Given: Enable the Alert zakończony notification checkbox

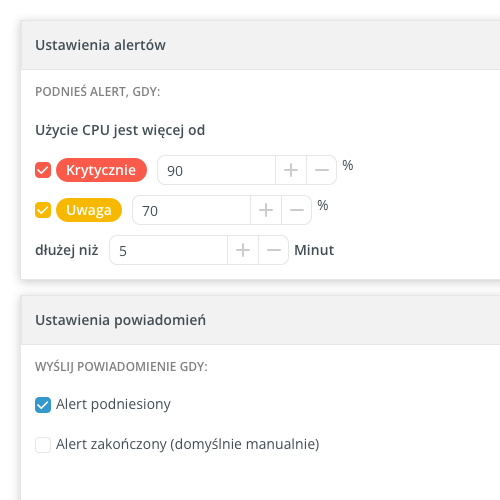Looking at the screenshot, I should (43, 445).
